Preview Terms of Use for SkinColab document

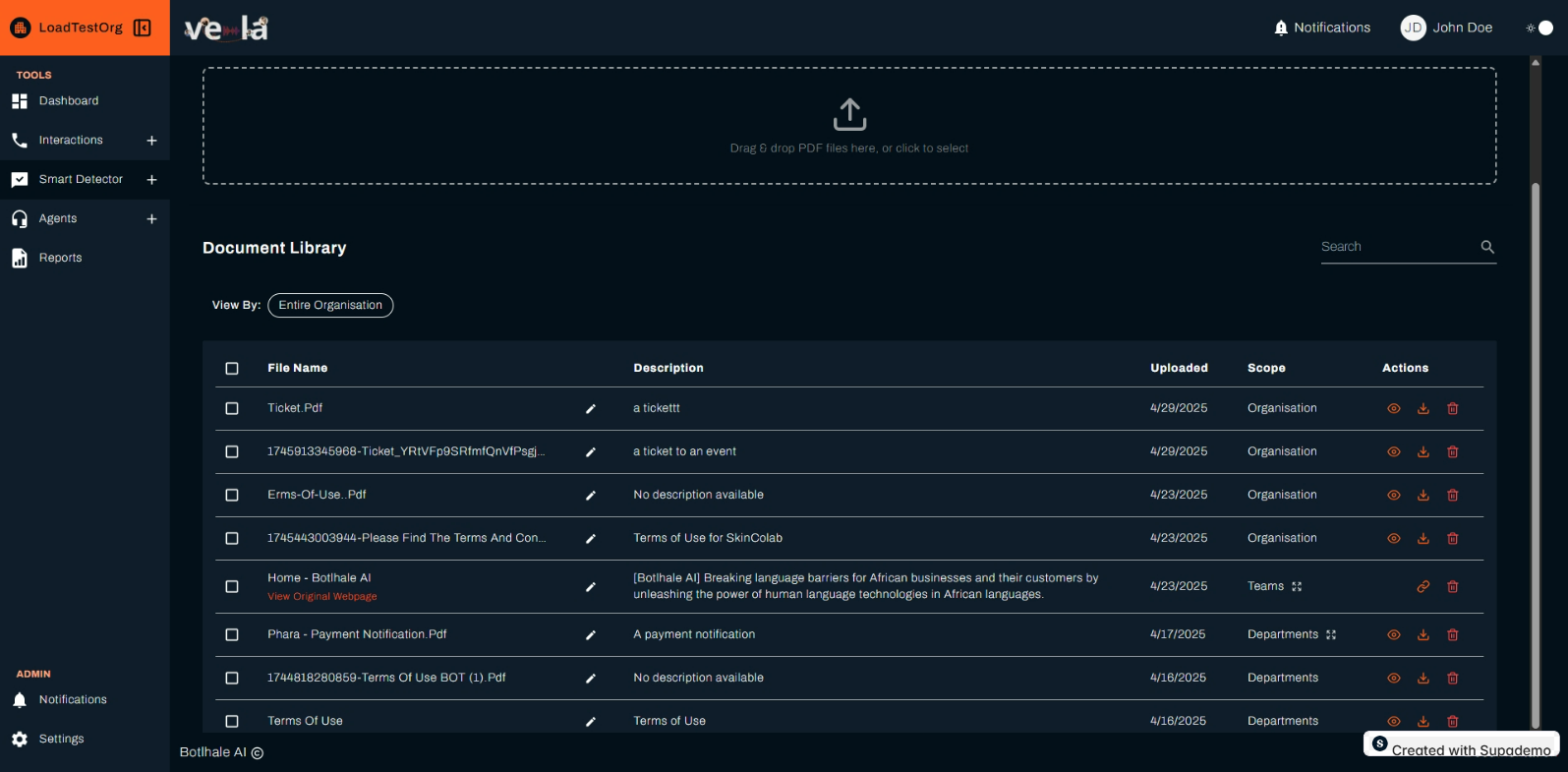[x=1394, y=538]
